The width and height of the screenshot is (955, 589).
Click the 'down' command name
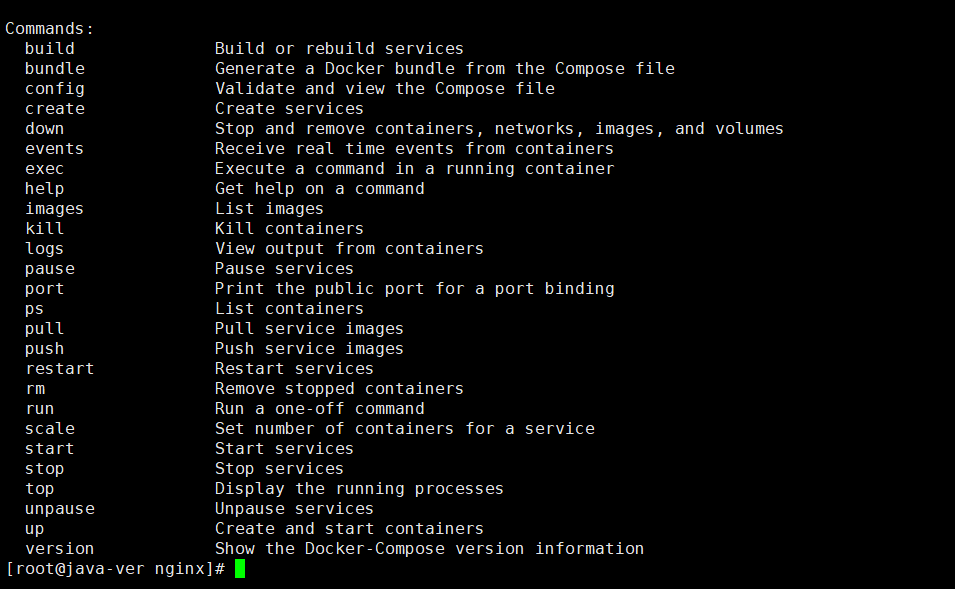click(x=44, y=128)
